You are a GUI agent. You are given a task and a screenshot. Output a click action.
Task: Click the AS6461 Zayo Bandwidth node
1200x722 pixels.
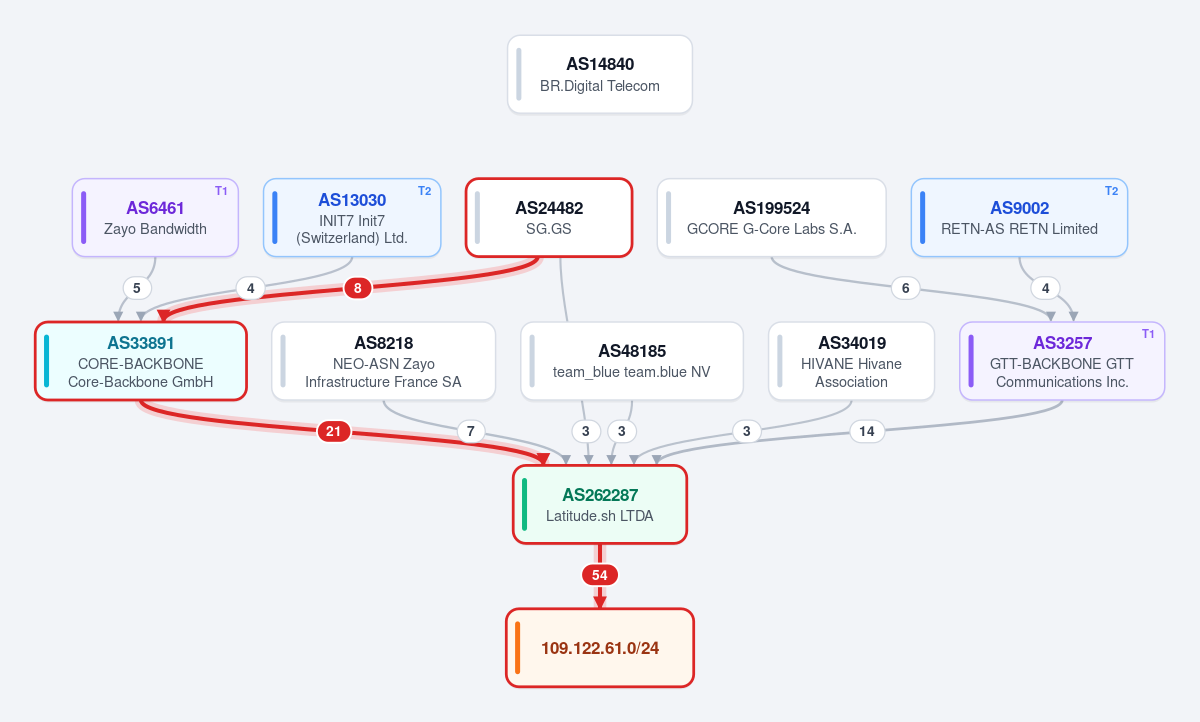pyautogui.click(x=155, y=218)
